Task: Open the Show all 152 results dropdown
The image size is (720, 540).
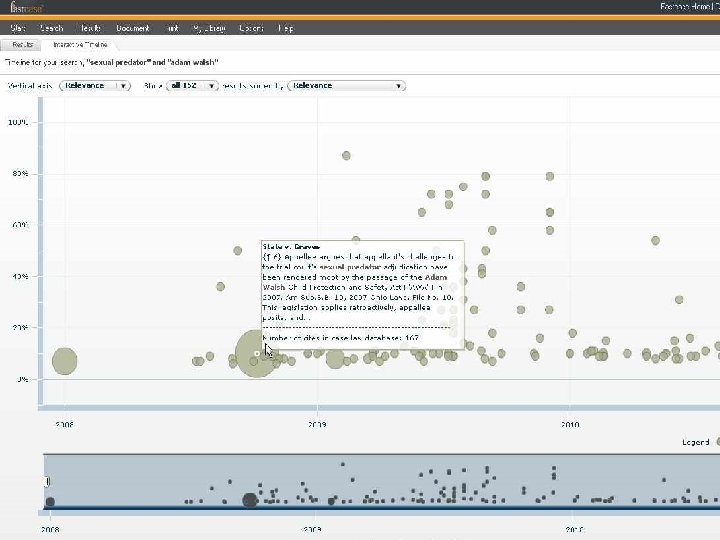Action: tap(192, 86)
